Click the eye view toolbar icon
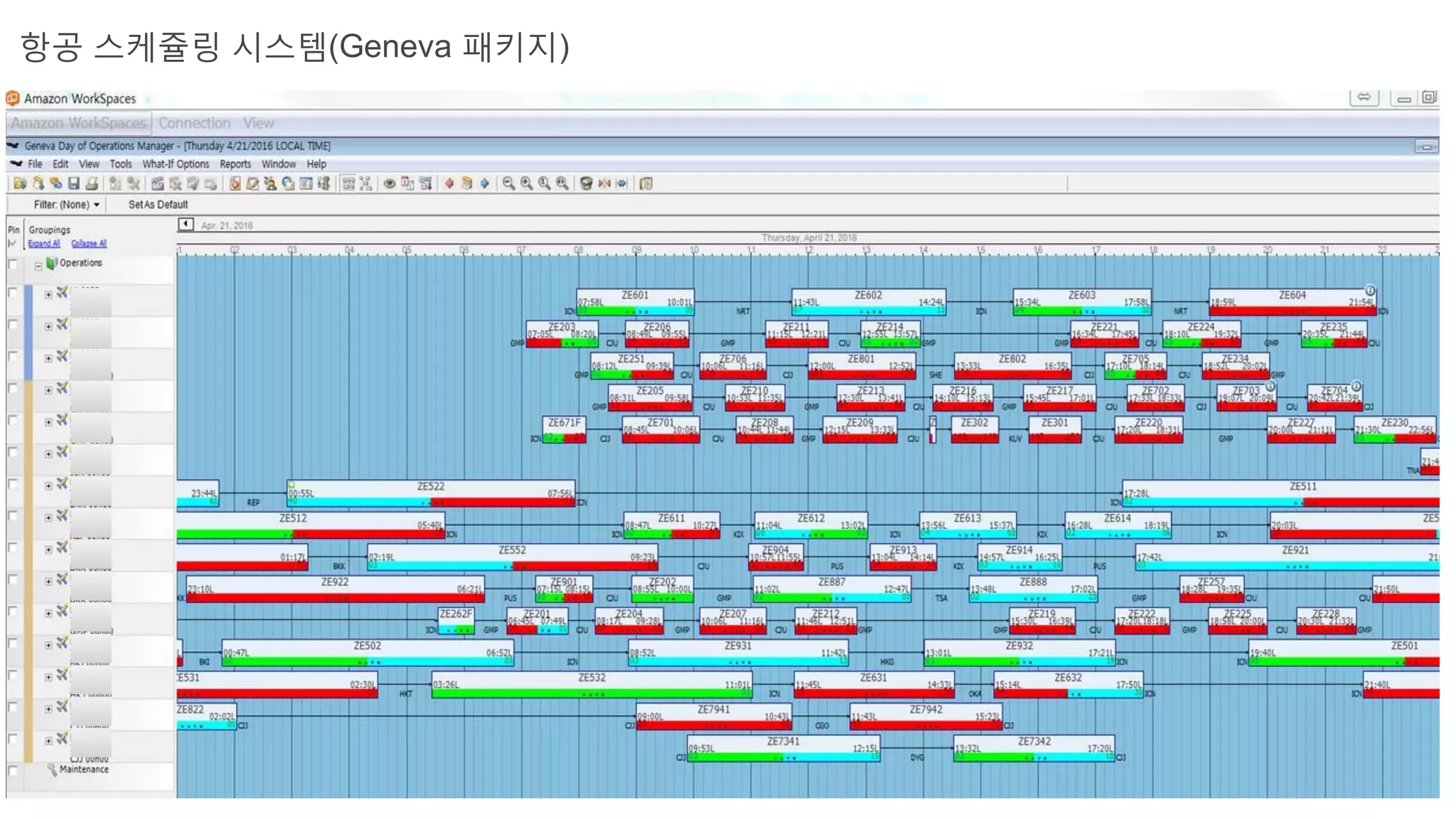Screen dimensions: 1456x819 [x=390, y=183]
